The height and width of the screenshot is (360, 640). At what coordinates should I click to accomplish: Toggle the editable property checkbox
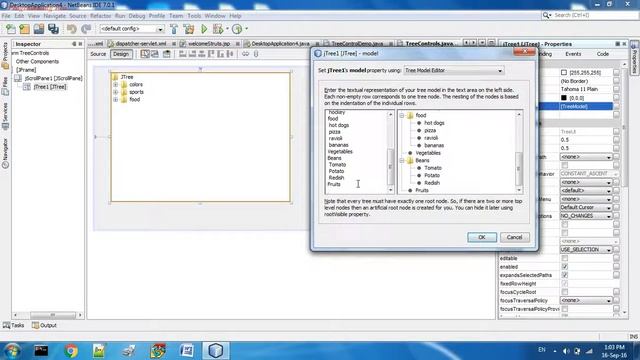(x=565, y=258)
